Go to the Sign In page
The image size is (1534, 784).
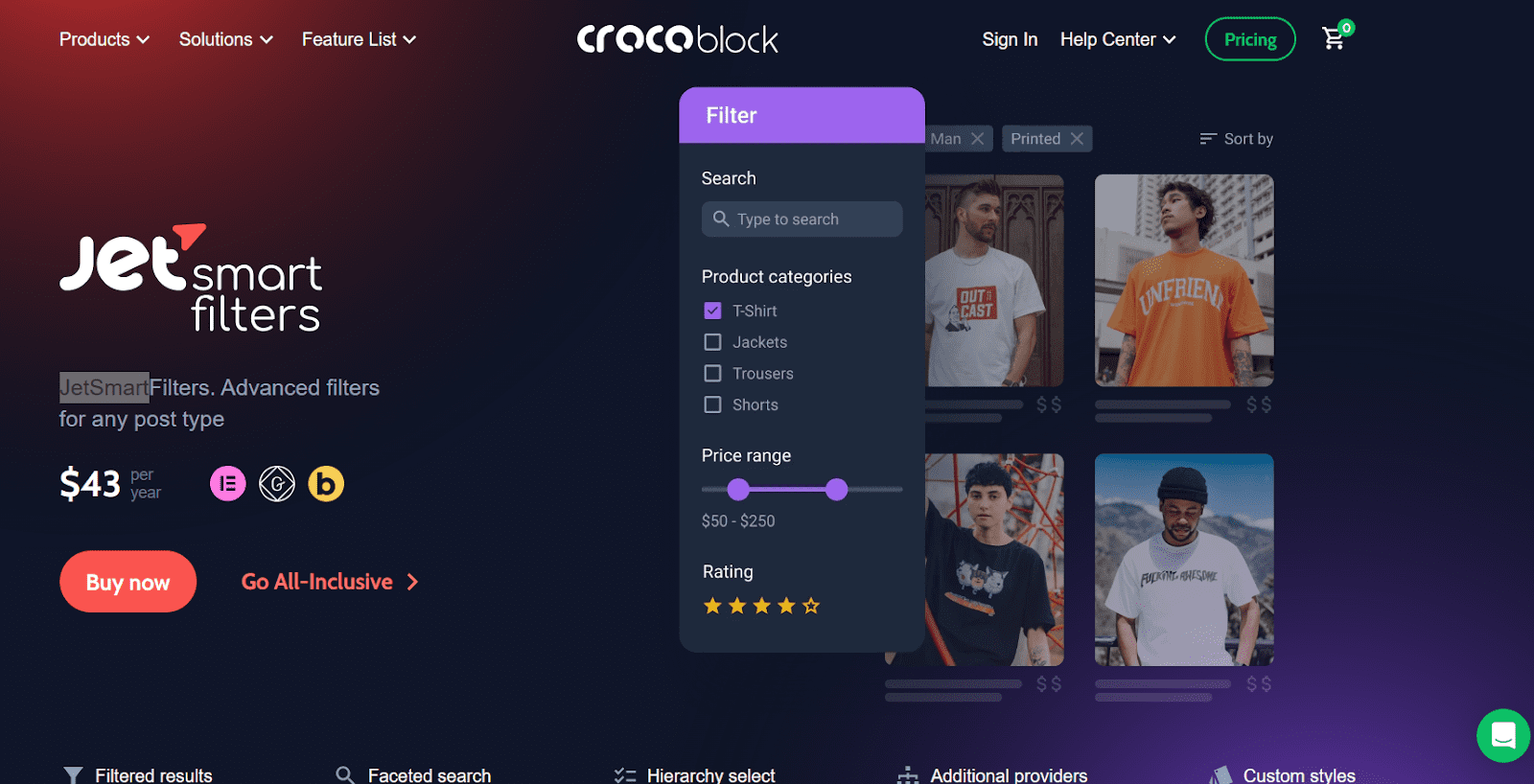[1010, 39]
